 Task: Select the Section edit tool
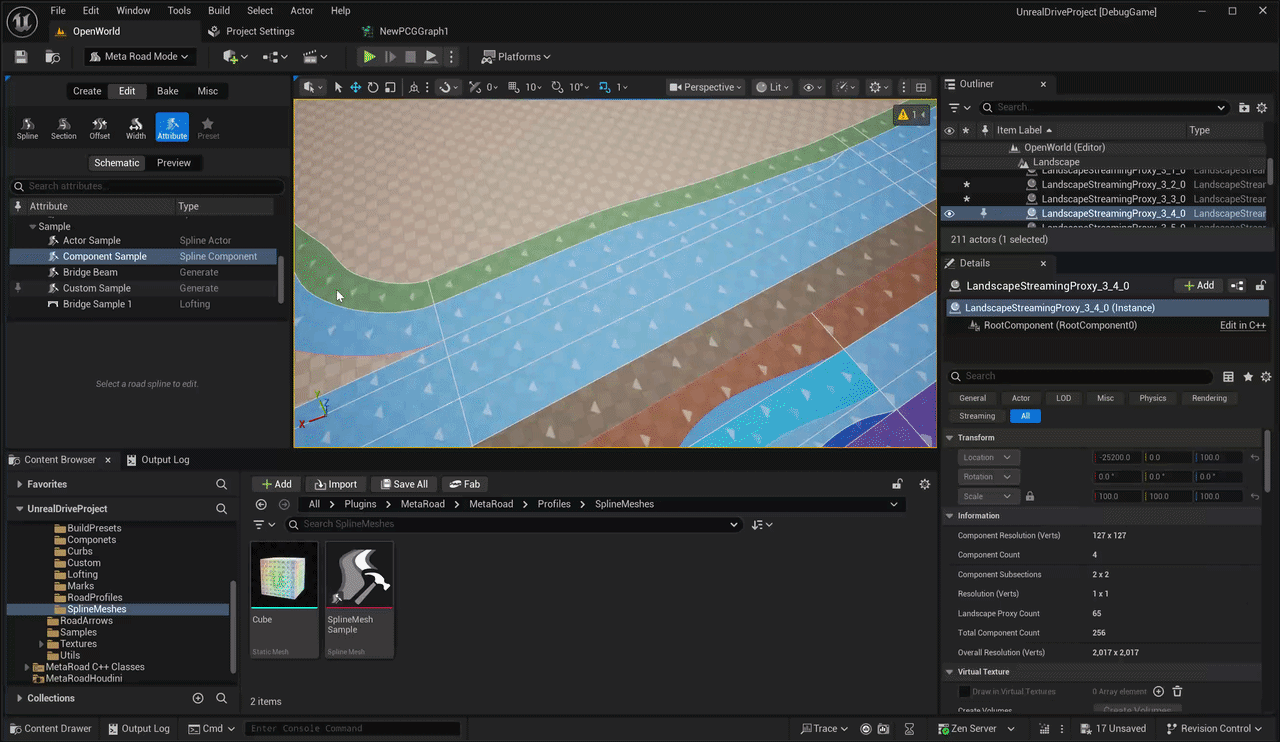(x=63, y=128)
